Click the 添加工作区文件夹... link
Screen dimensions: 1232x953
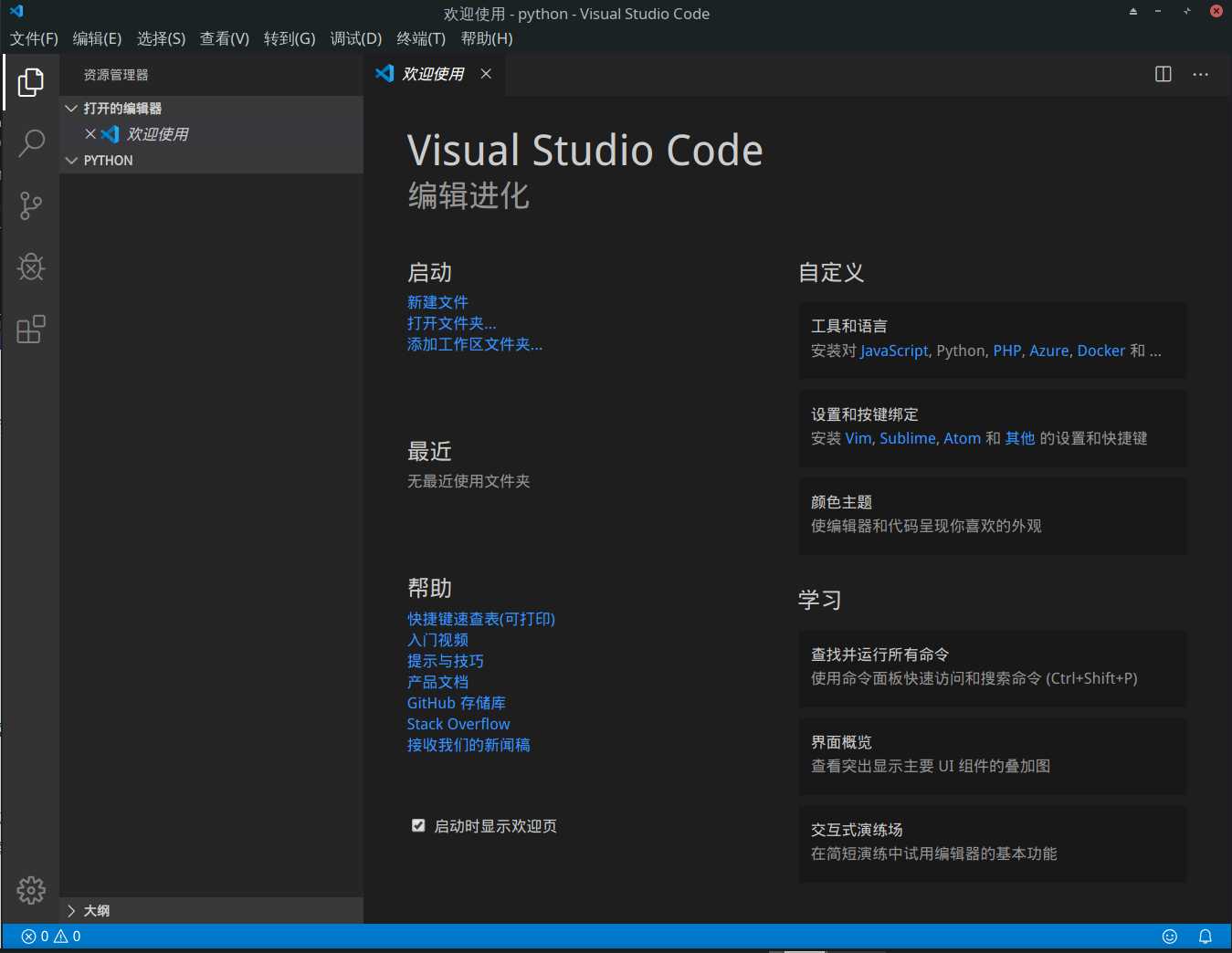(475, 344)
